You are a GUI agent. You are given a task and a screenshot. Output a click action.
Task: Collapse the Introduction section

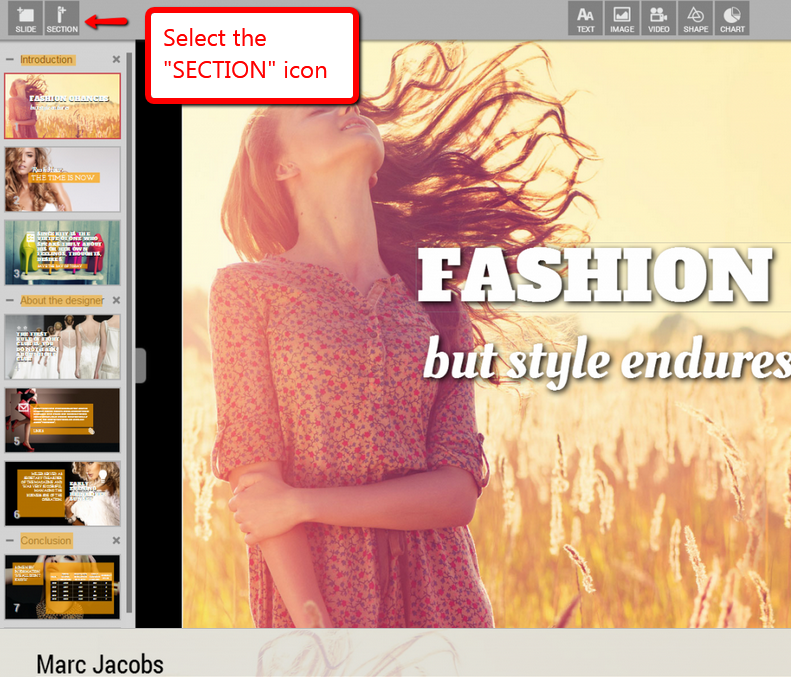click(x=10, y=60)
